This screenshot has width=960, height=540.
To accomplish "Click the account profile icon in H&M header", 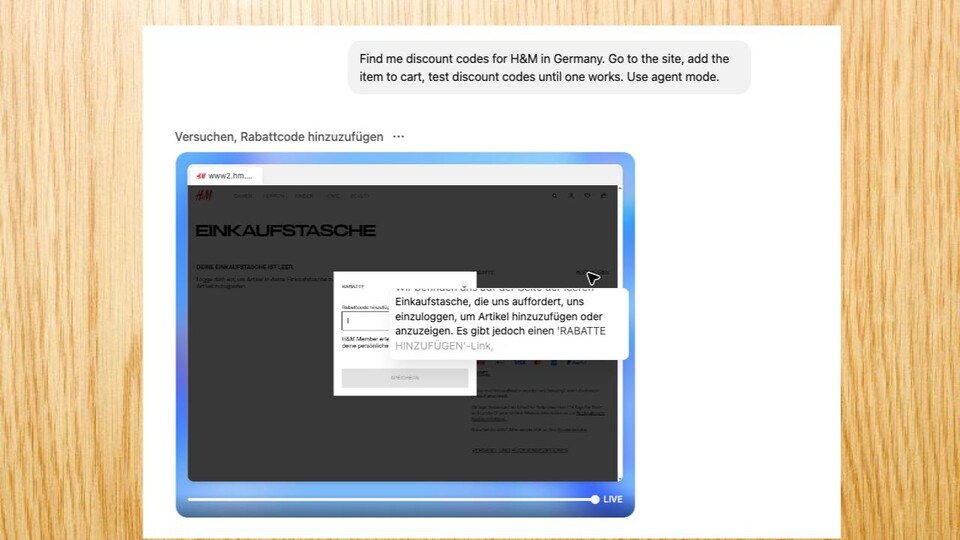I will [x=571, y=196].
